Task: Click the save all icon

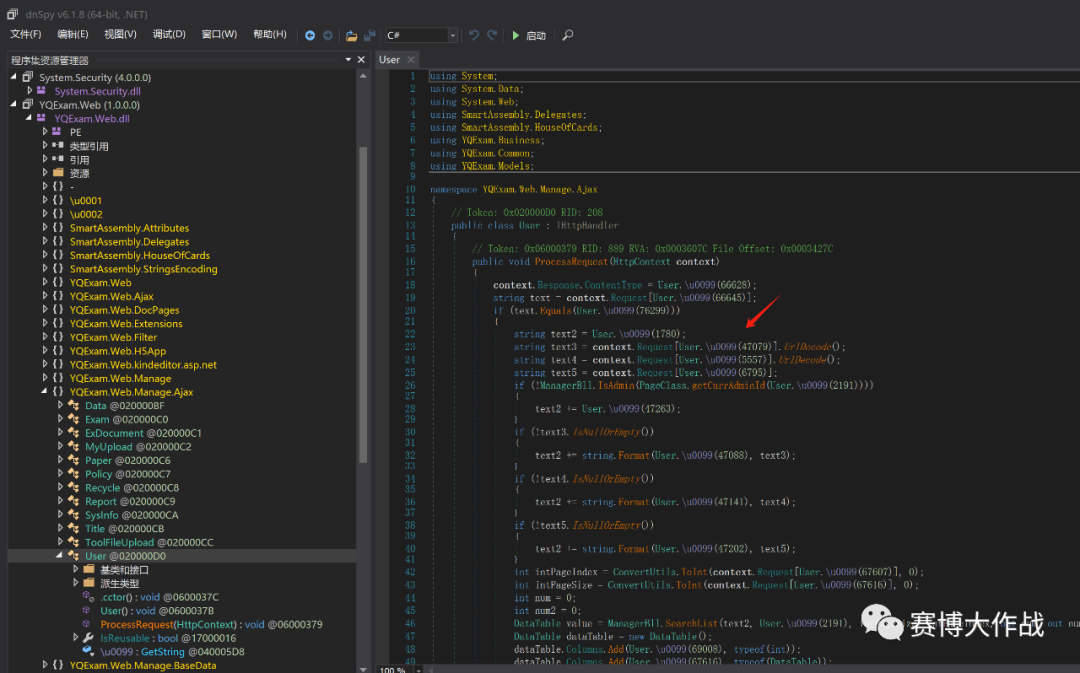Action: [x=370, y=35]
